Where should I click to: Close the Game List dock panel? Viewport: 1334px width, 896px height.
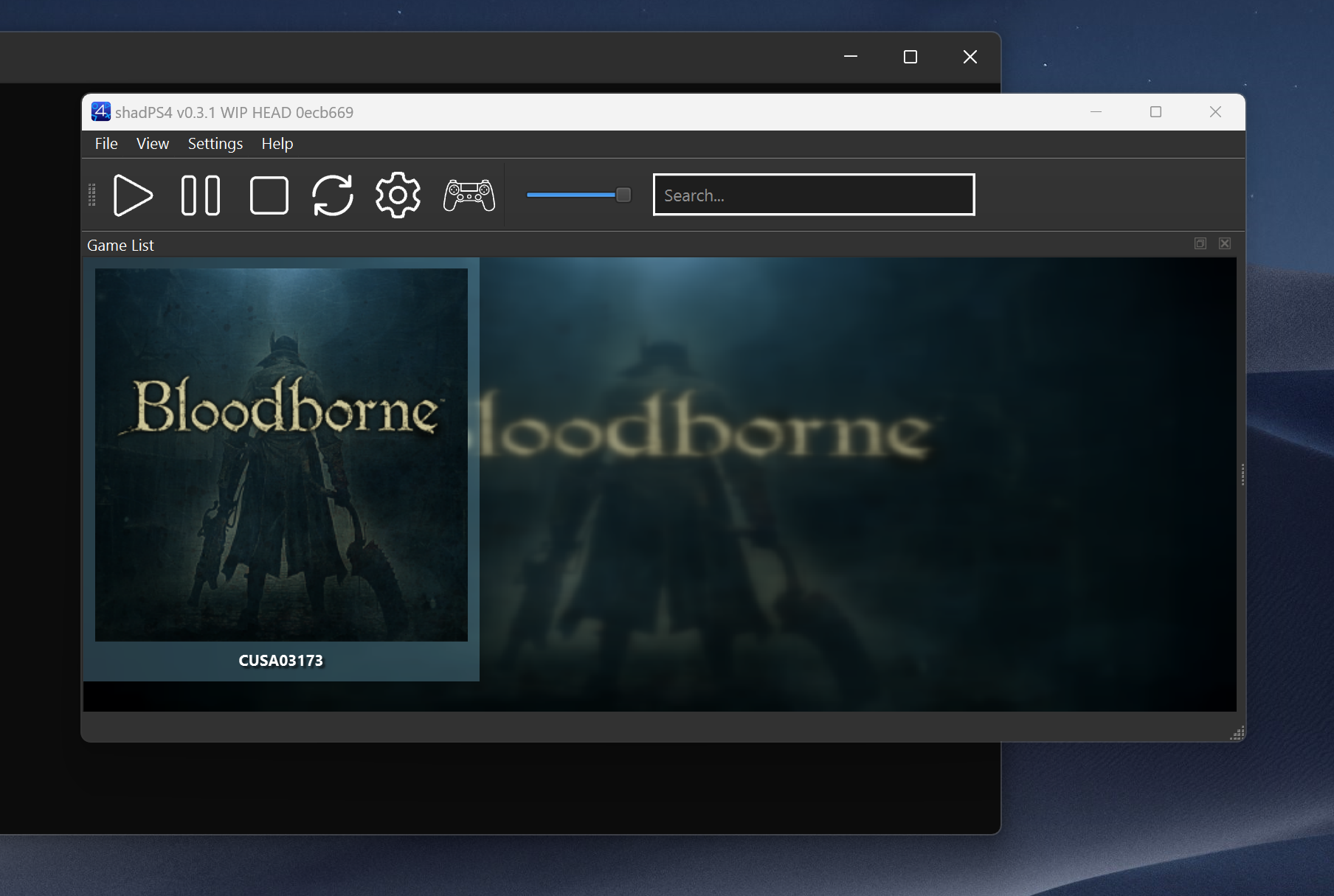click(1225, 243)
